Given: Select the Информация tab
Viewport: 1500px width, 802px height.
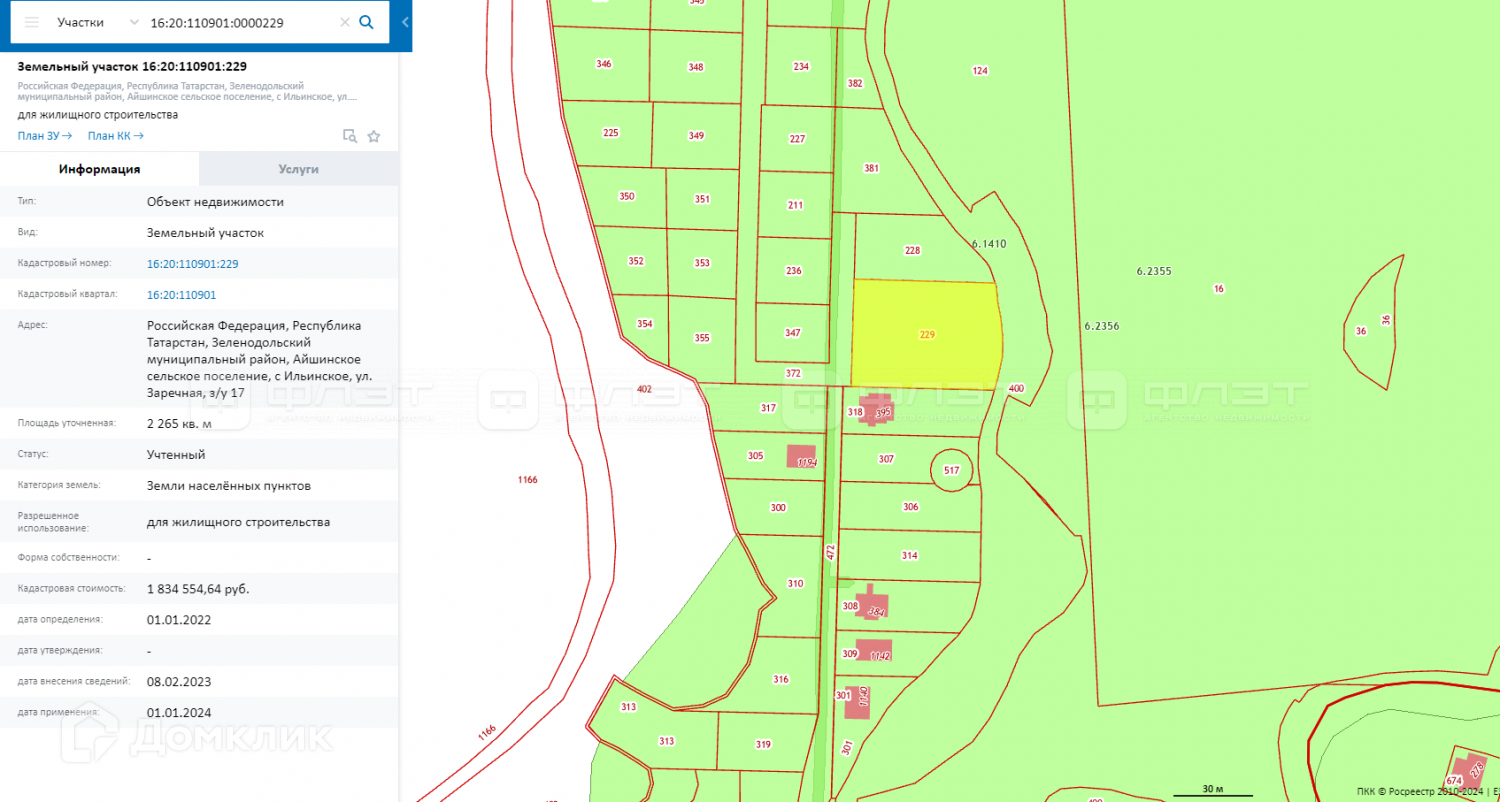Looking at the screenshot, I should click(x=99, y=169).
